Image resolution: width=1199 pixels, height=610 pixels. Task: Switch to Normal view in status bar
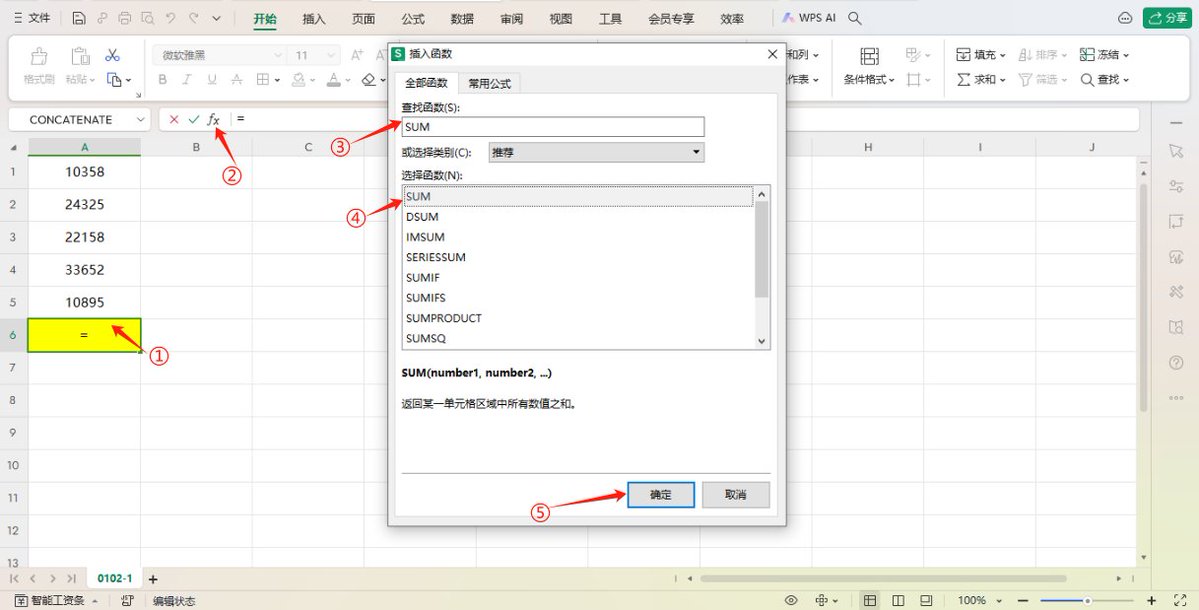(870, 601)
